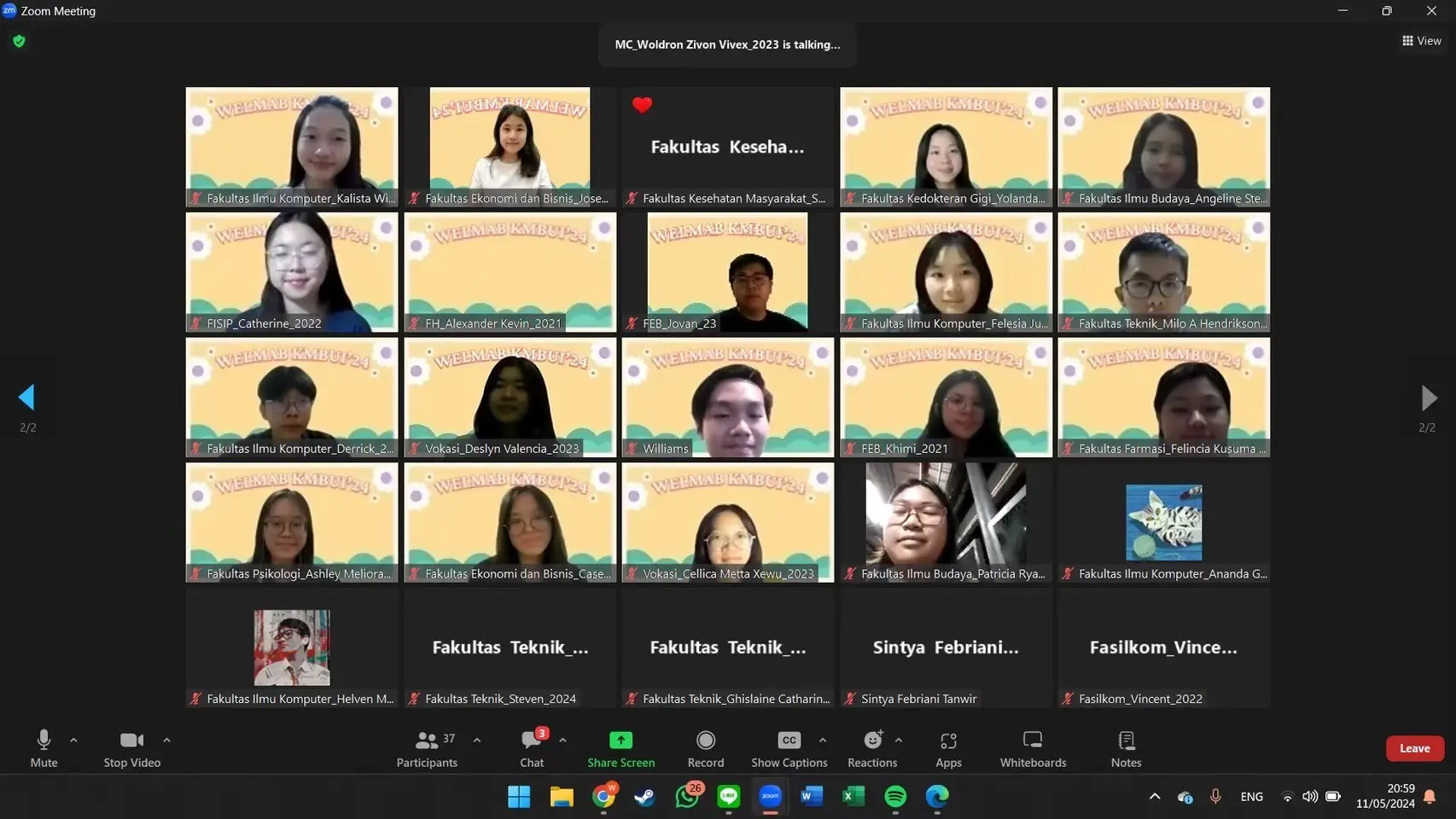Go to previous gallery page arrow
This screenshot has width=1456, height=819.
(x=26, y=397)
